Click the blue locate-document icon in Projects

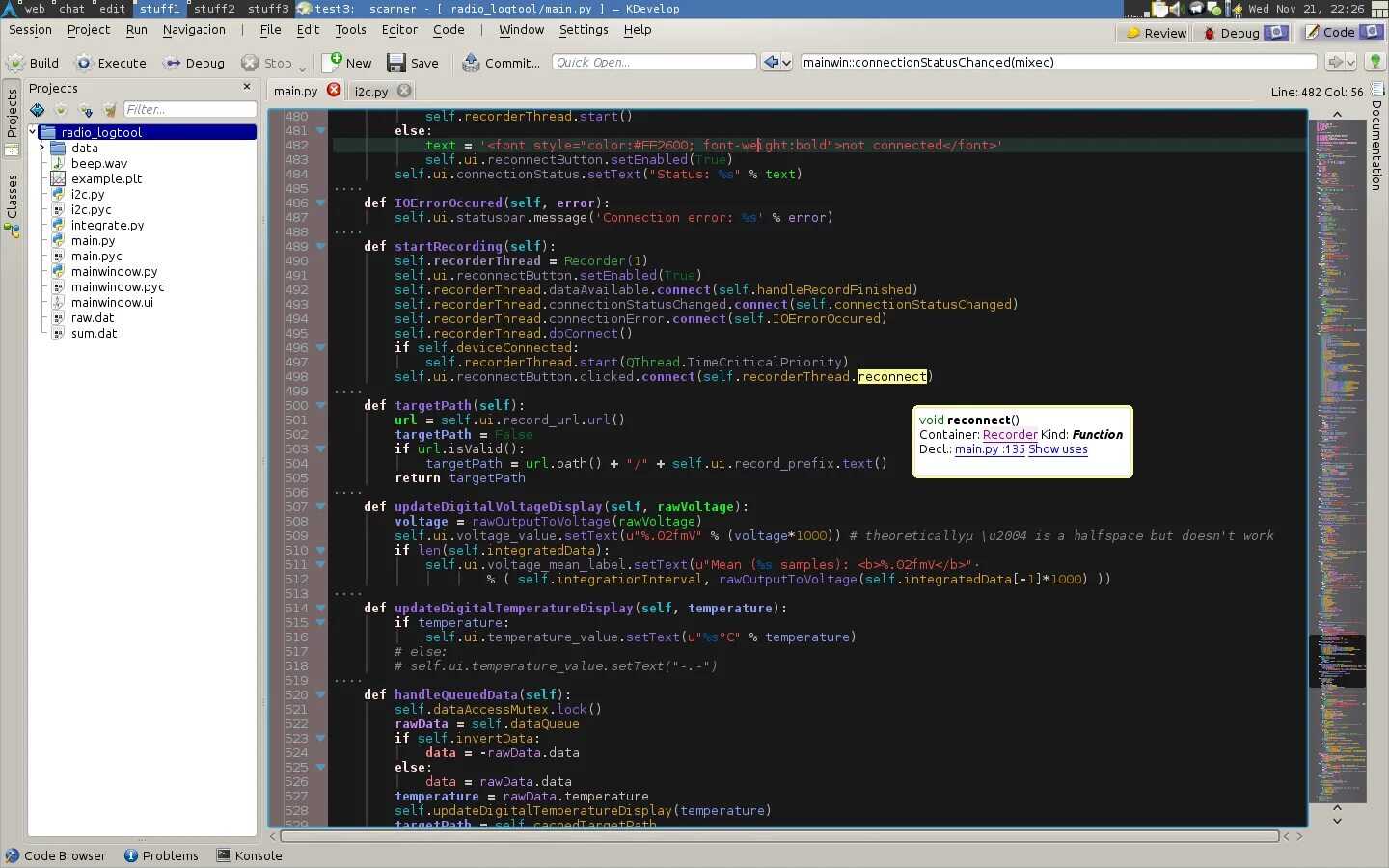point(37,110)
